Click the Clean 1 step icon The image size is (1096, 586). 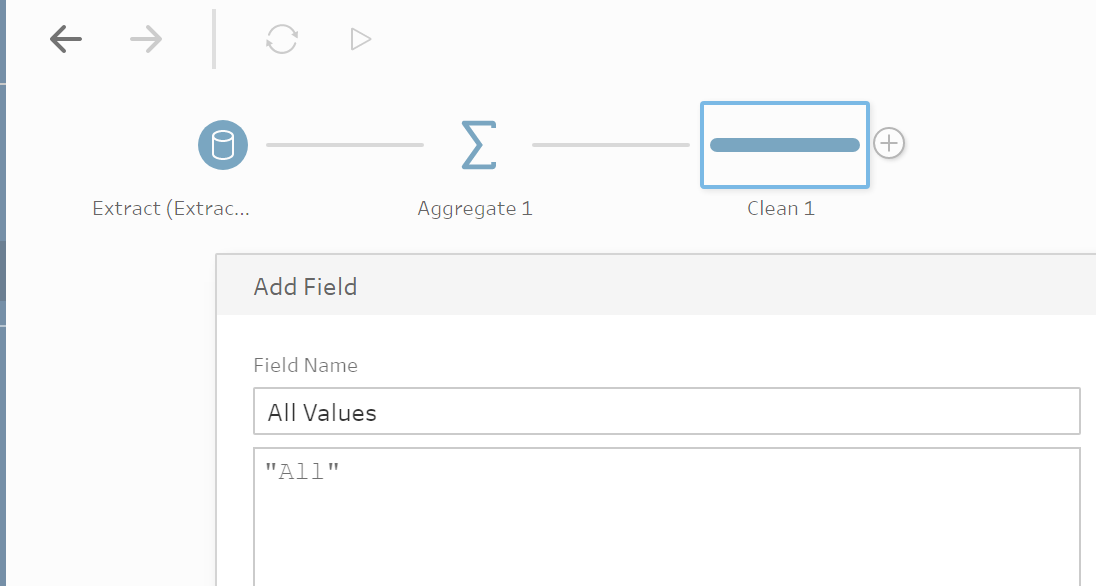click(783, 144)
